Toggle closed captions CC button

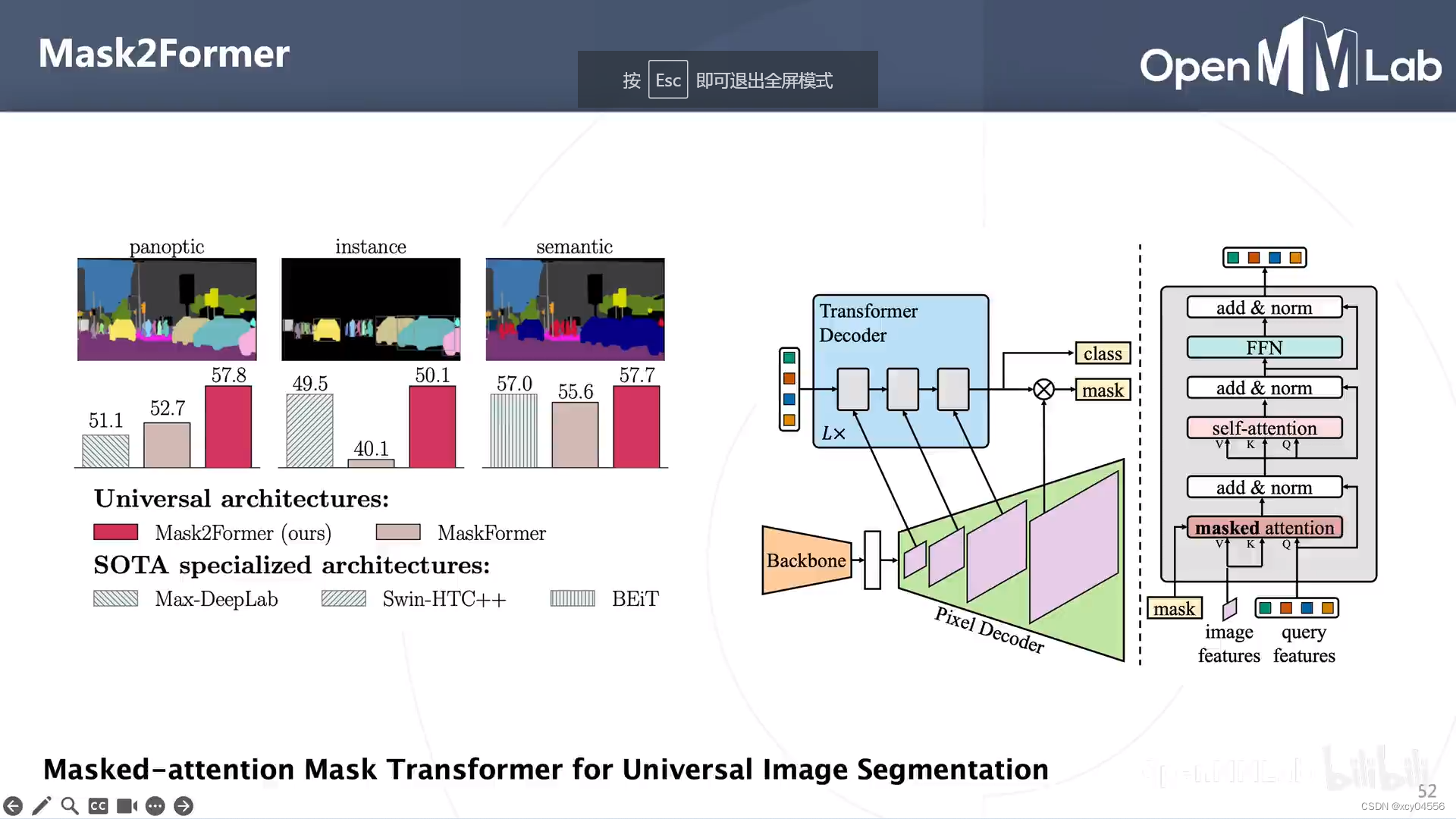click(98, 805)
